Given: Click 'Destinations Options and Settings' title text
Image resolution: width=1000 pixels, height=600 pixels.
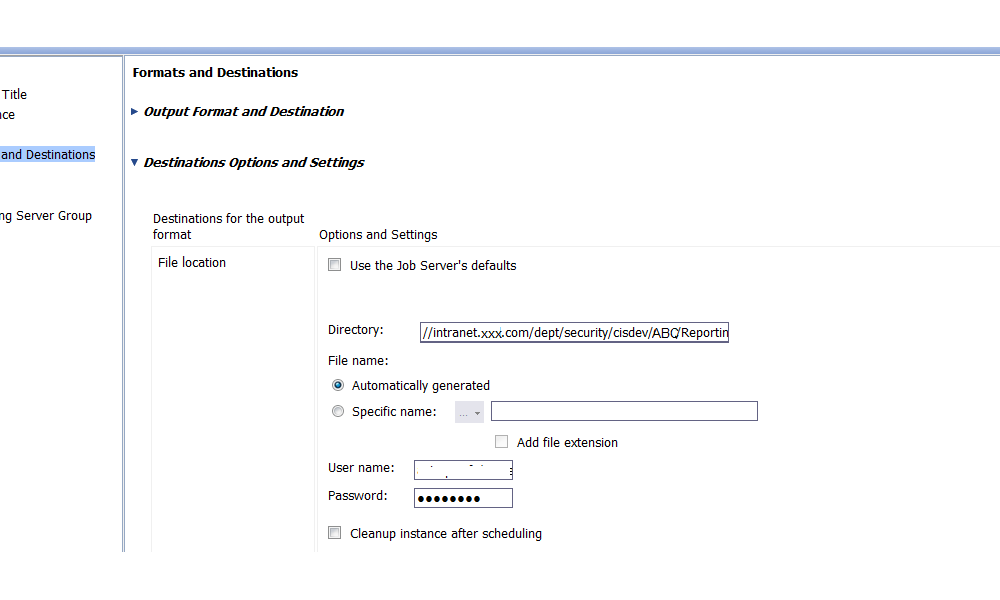Looking at the screenshot, I should 254,163.
